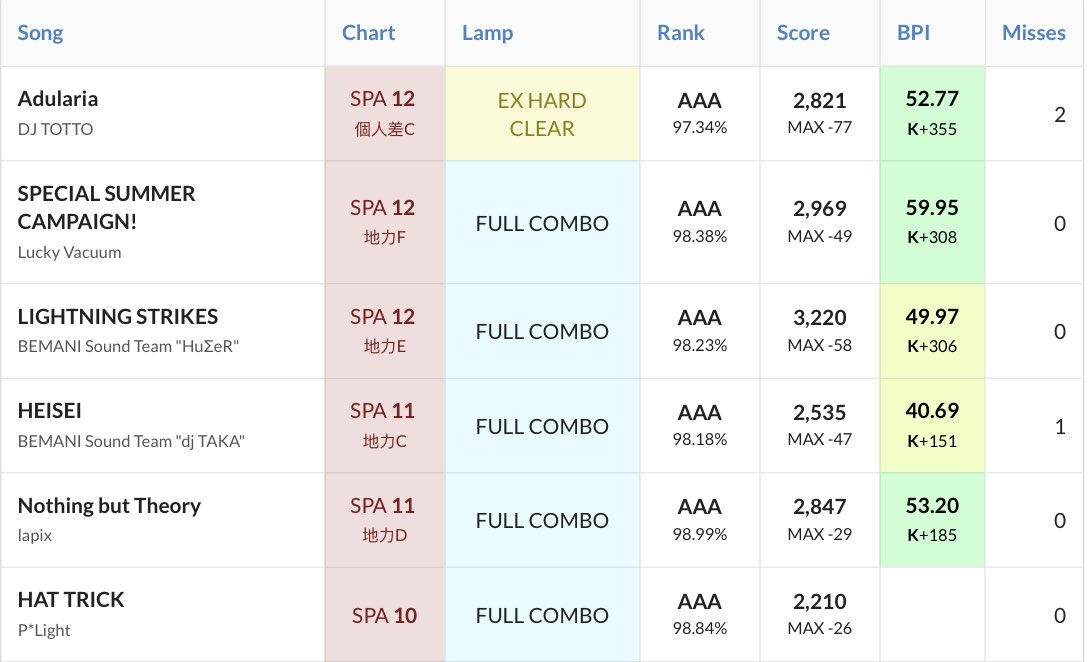
Task: Click the LIGHTNING STRIKES song title
Action: 117,317
